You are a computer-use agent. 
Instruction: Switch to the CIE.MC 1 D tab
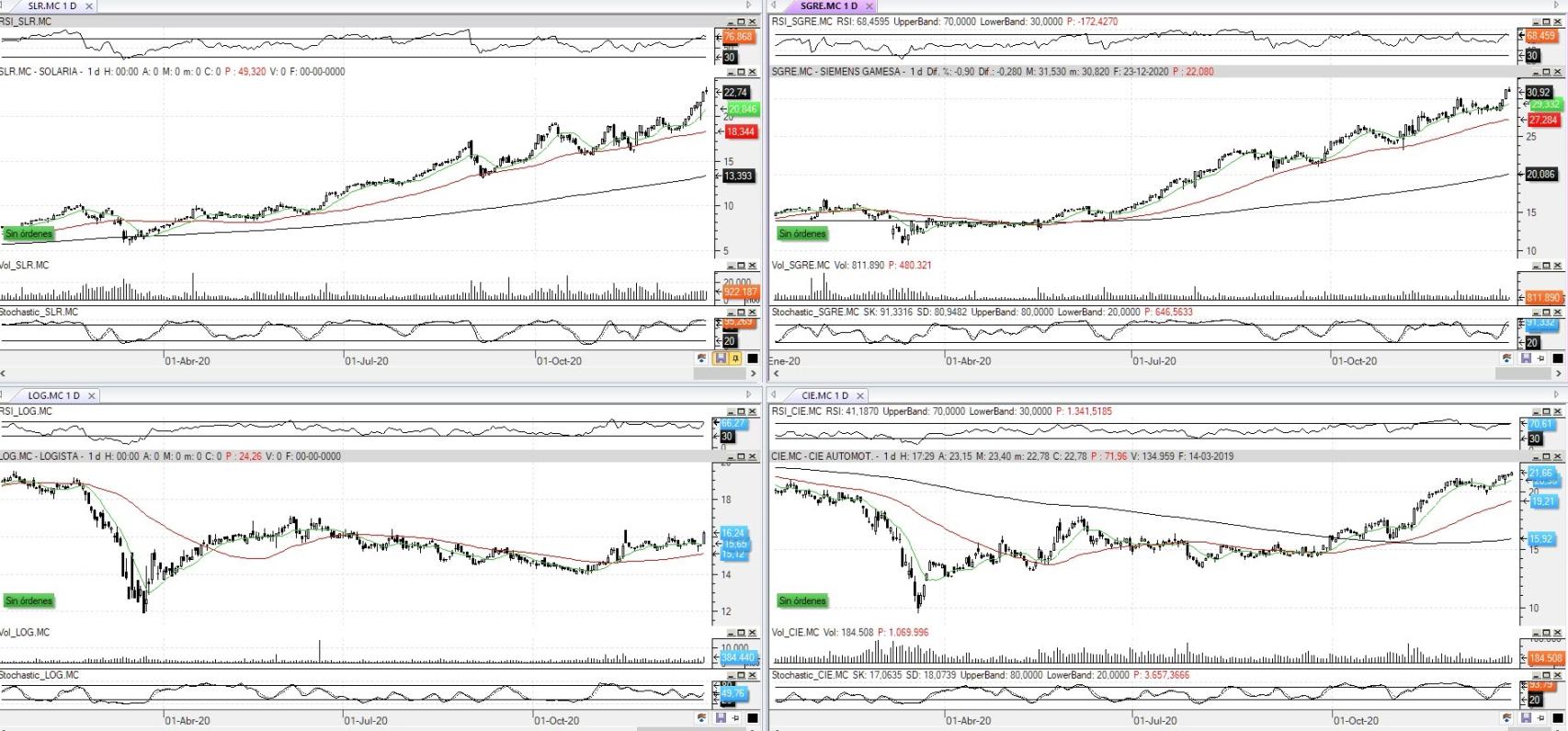pos(824,396)
